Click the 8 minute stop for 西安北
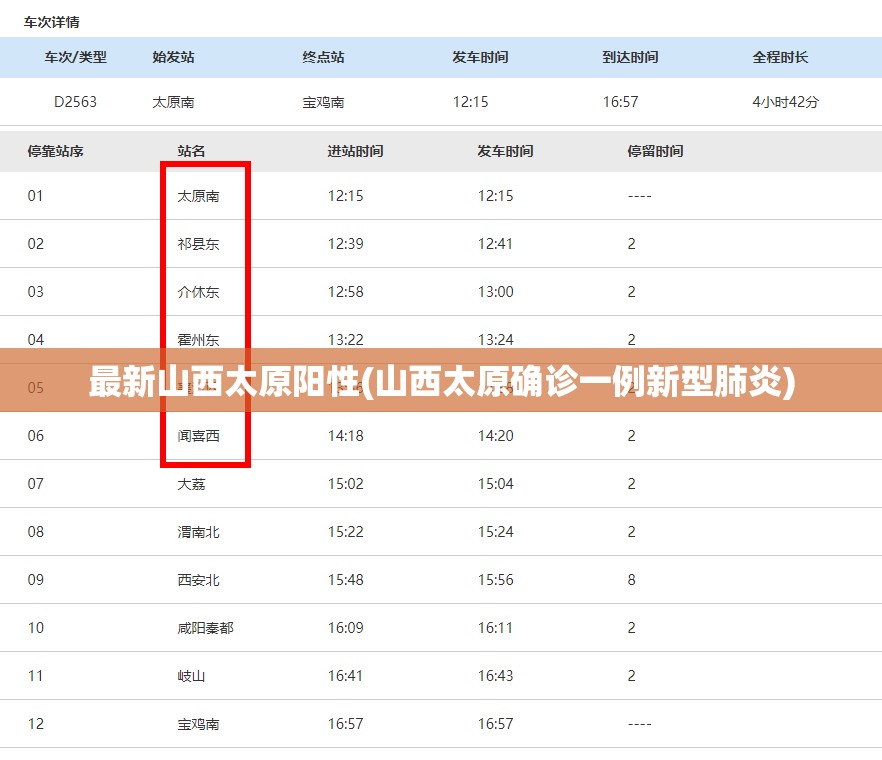 [x=632, y=579]
